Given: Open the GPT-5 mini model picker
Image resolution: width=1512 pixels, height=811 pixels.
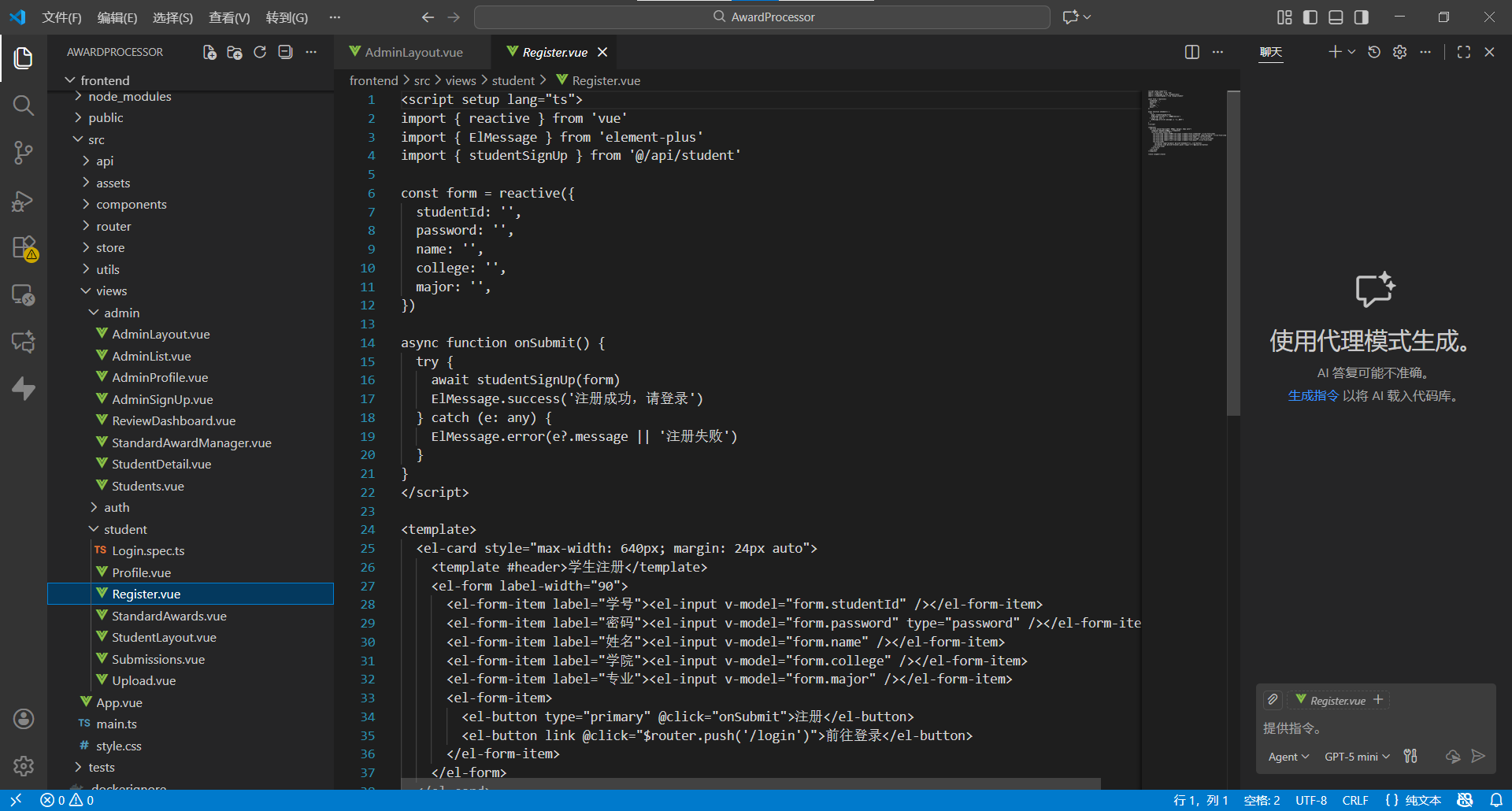Looking at the screenshot, I should click(x=1357, y=757).
